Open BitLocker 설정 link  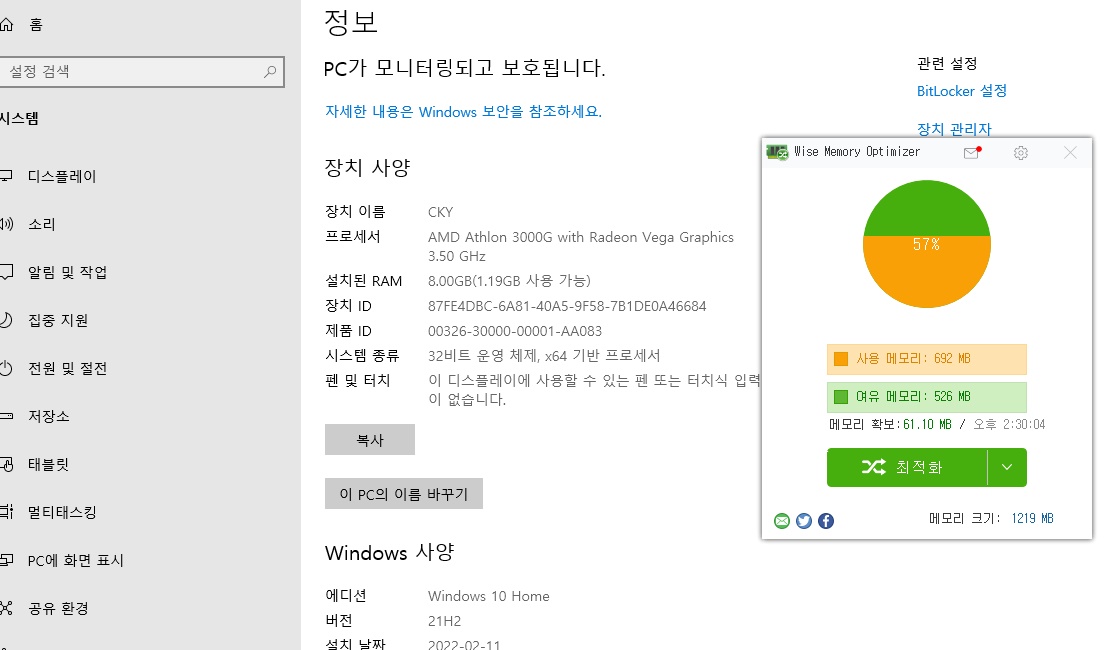click(x=961, y=91)
